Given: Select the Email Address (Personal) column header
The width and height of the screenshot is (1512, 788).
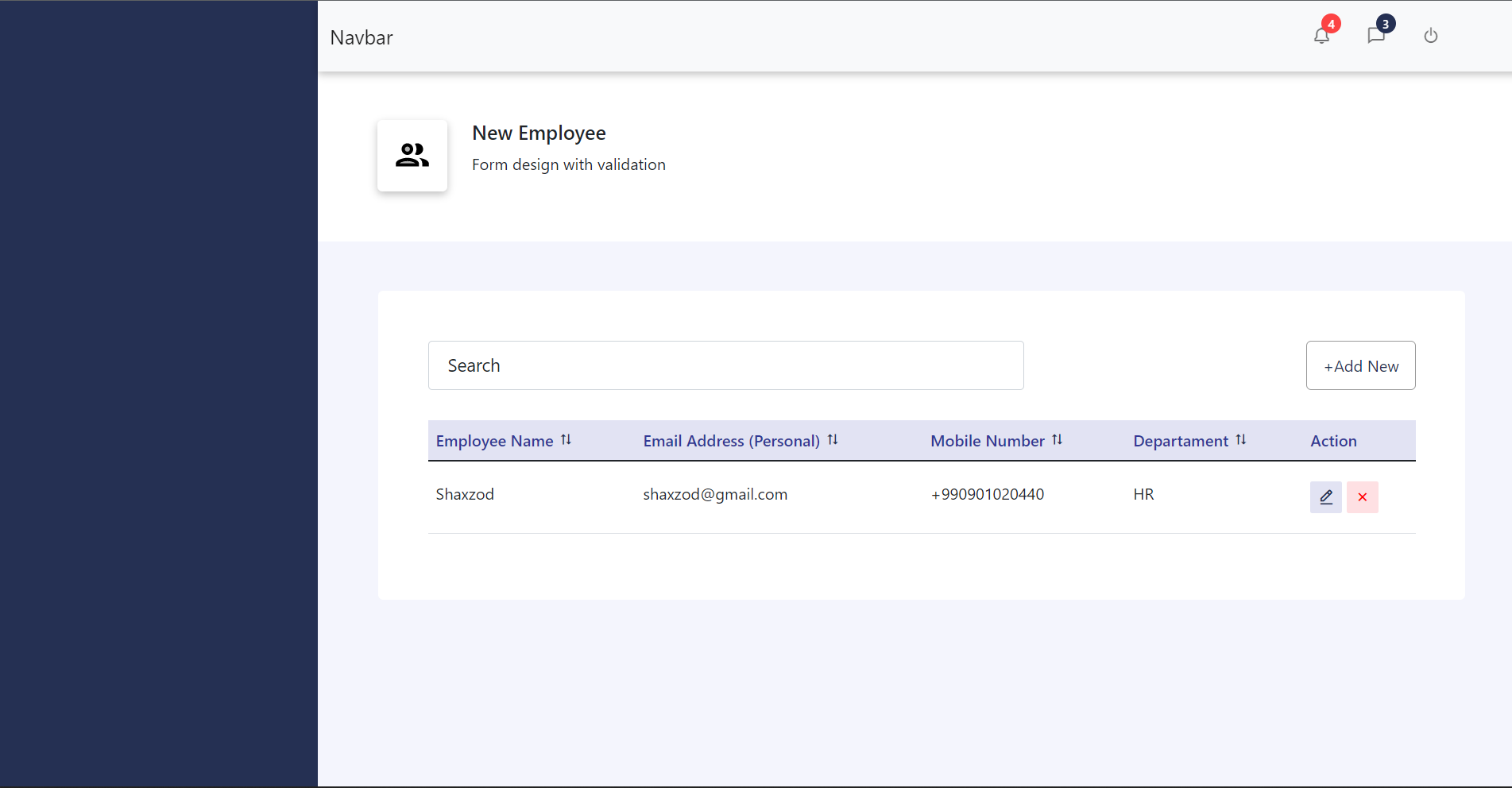Looking at the screenshot, I should click(731, 441).
